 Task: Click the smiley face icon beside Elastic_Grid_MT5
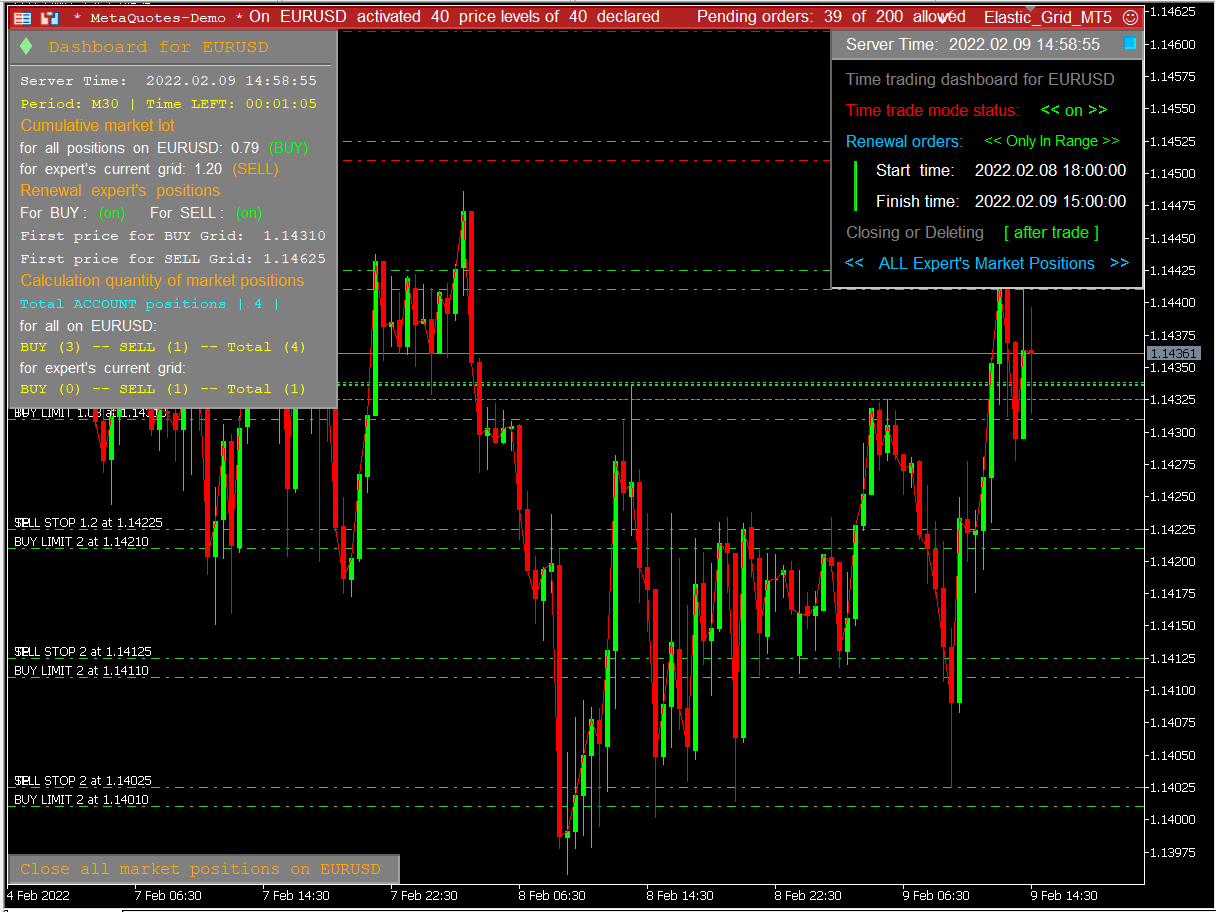(x=1130, y=17)
